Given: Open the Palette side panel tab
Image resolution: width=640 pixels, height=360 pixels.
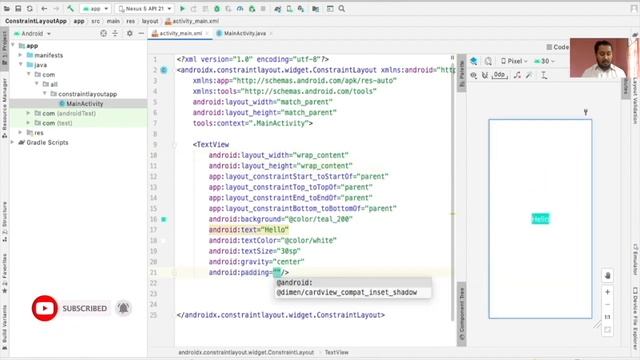Looking at the screenshot, I should [462, 73].
